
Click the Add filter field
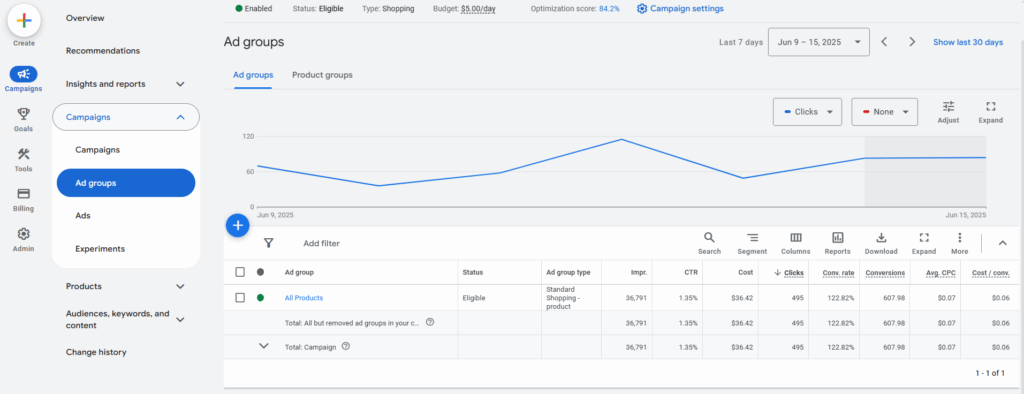[x=321, y=243]
